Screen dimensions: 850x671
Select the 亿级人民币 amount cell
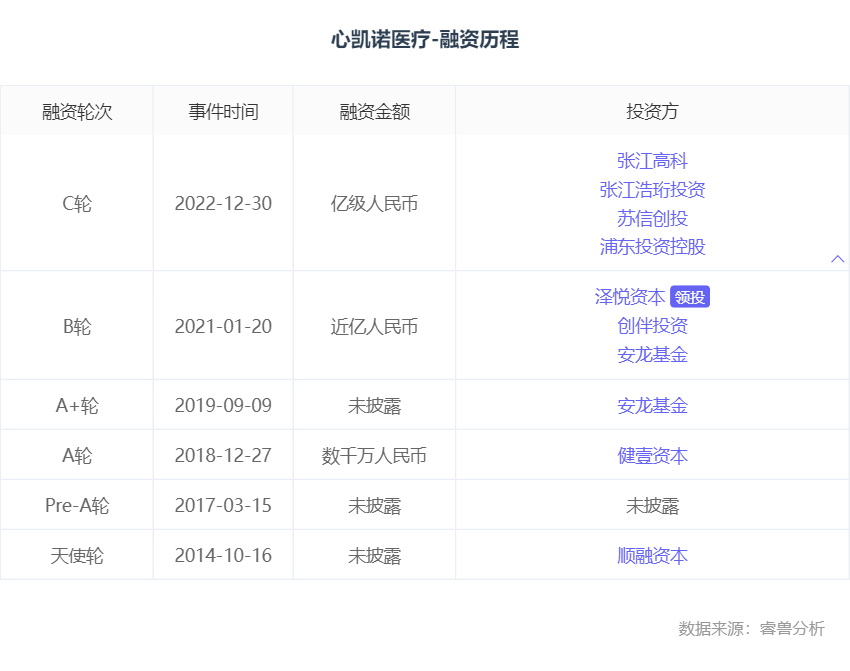pyautogui.click(x=375, y=204)
